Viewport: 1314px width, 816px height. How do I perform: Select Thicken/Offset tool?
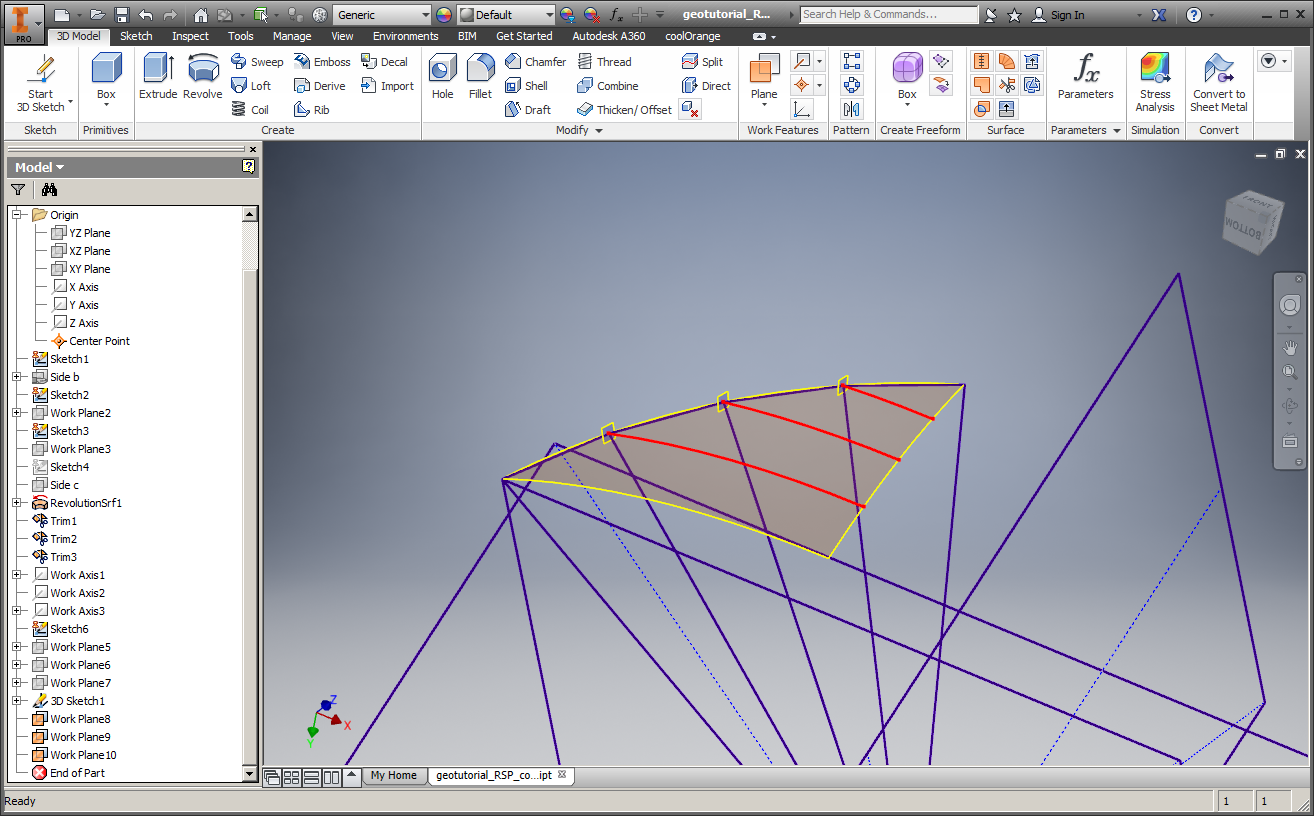(625, 110)
